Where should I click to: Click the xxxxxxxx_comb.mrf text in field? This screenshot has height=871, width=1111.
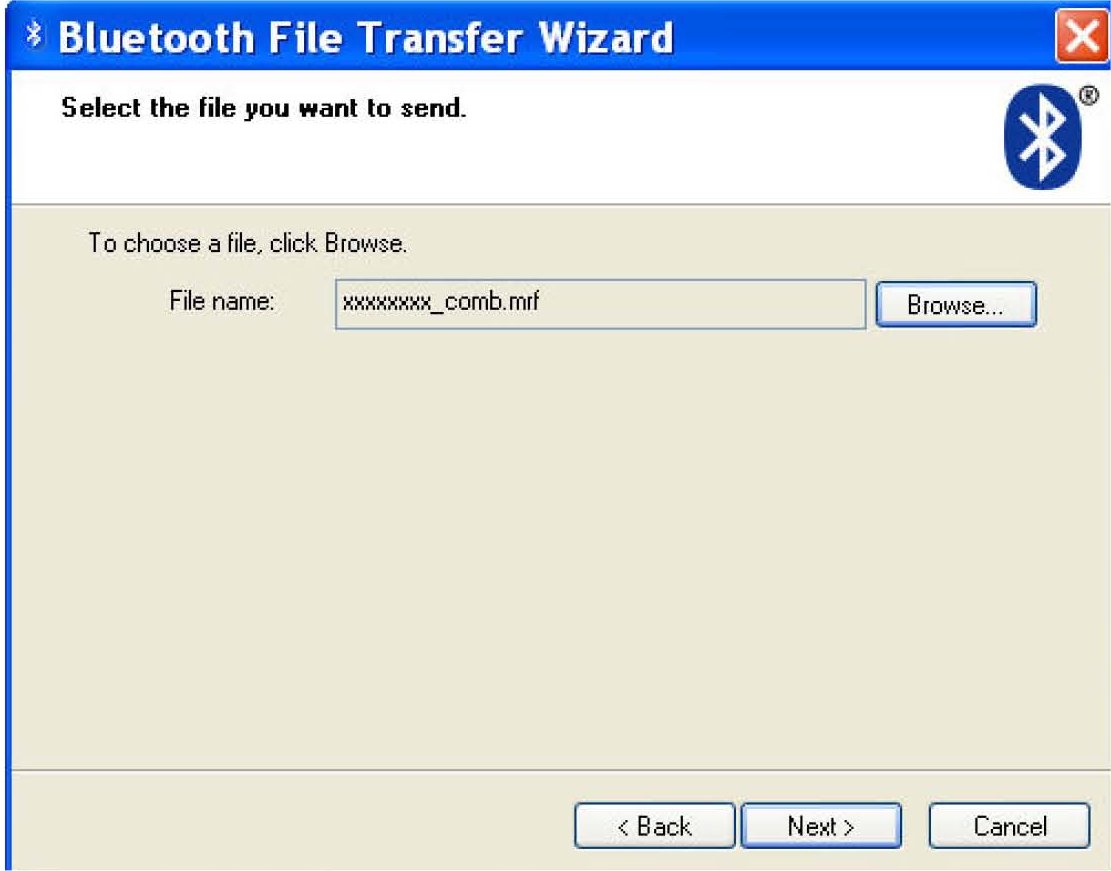[x=440, y=302]
